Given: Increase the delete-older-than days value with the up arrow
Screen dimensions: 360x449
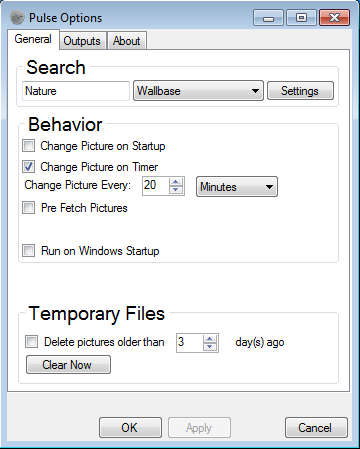Looking at the screenshot, I should pyautogui.click(x=210, y=339).
